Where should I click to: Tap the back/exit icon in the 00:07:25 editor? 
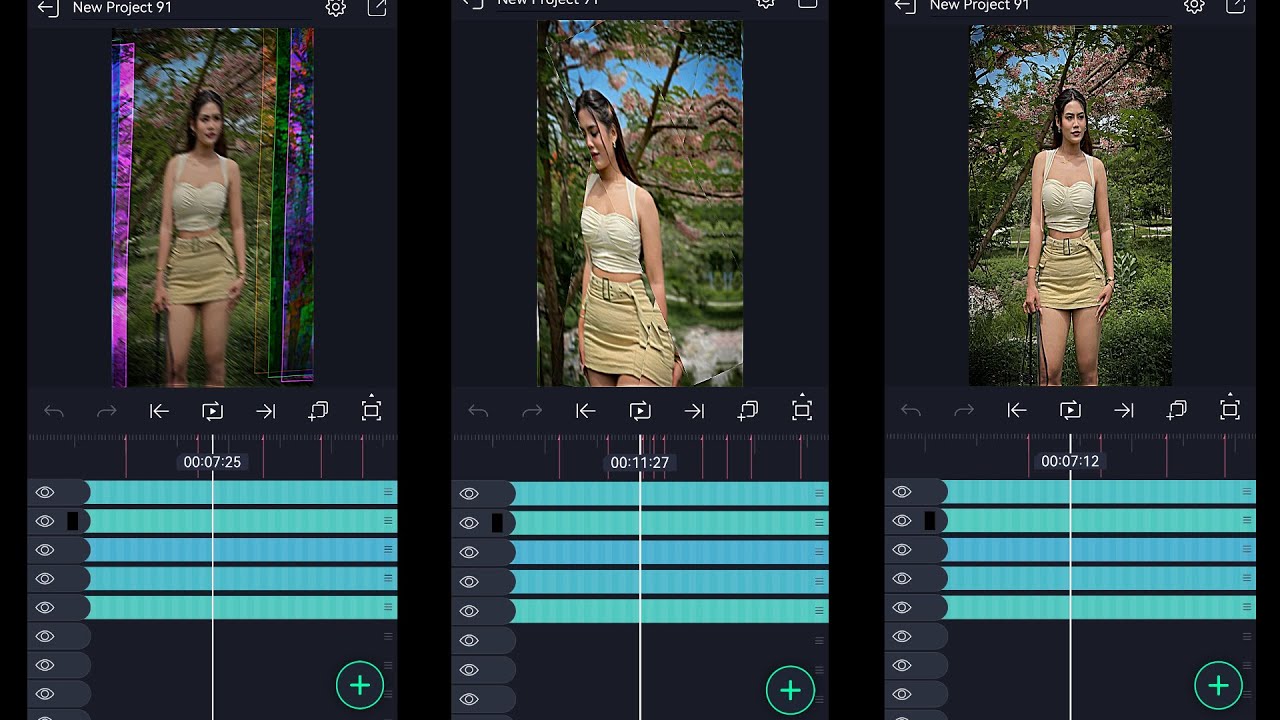47,8
